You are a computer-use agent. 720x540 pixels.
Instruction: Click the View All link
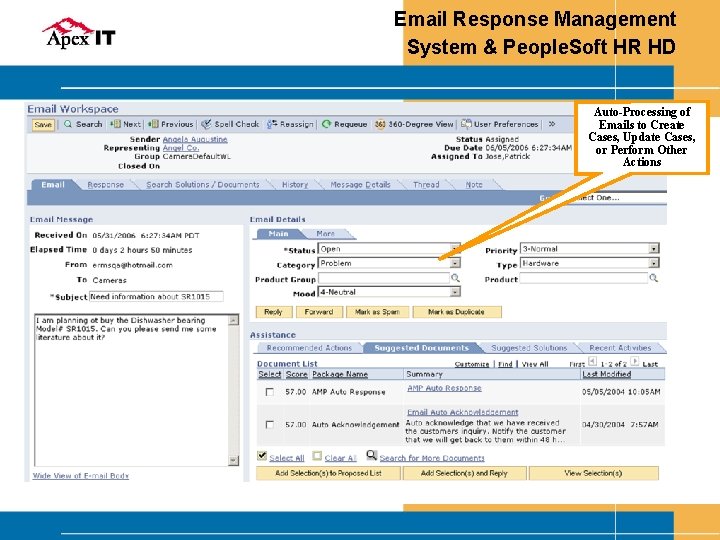[535, 364]
